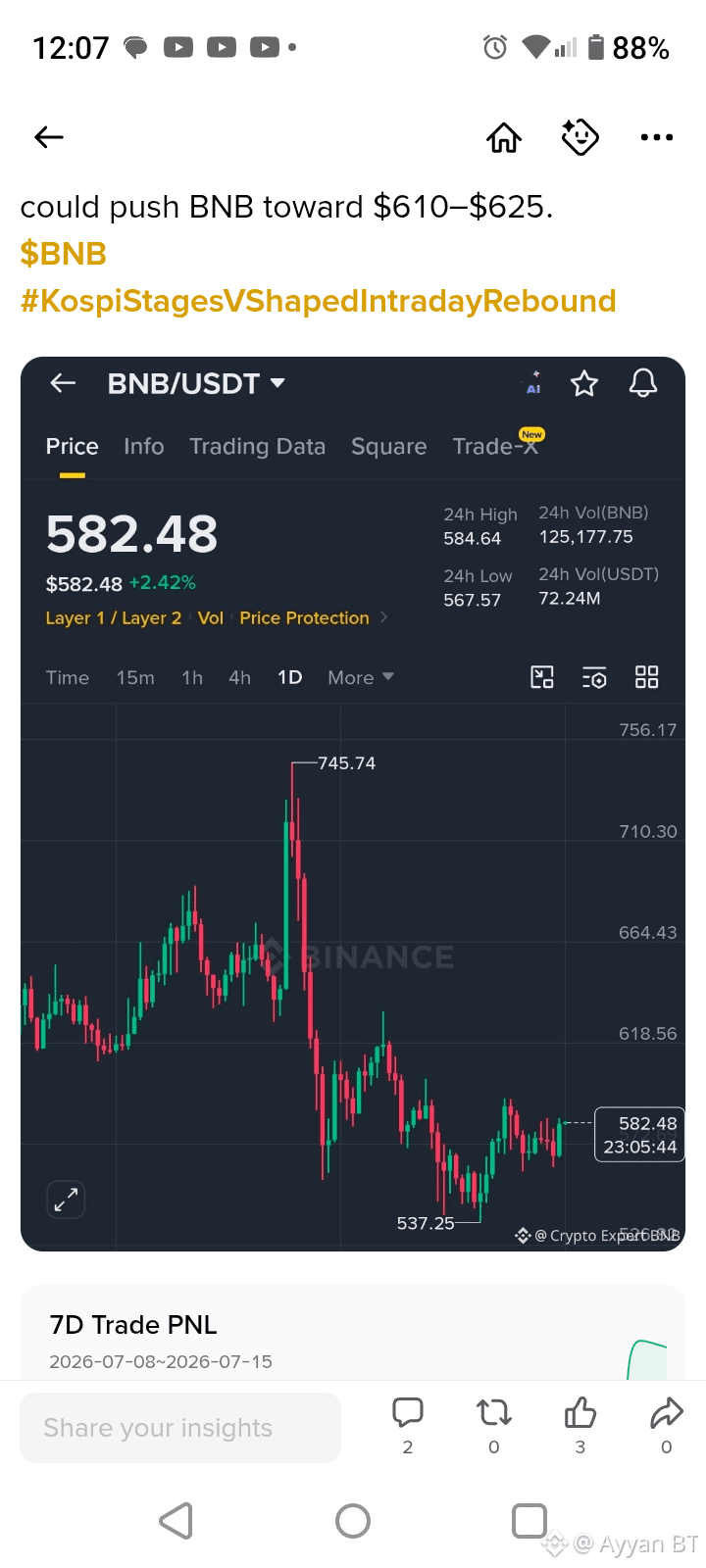Open the Trading Data tab
The image size is (706, 1568).
(x=257, y=447)
